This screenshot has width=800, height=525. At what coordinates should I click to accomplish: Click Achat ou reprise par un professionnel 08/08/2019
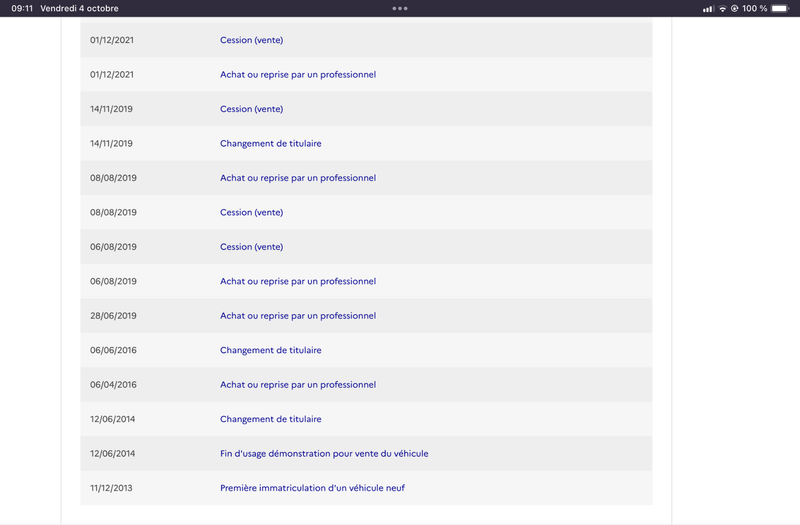[x=298, y=178]
